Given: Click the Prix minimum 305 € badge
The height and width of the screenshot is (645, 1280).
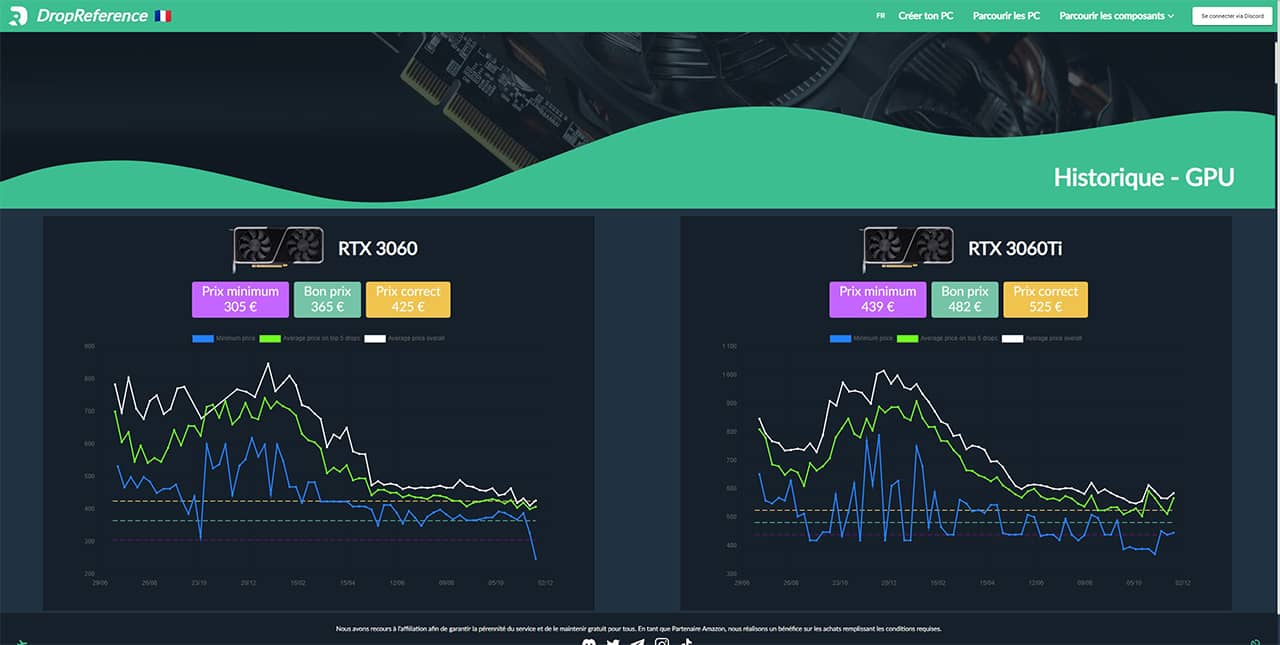Looking at the screenshot, I should (x=240, y=299).
